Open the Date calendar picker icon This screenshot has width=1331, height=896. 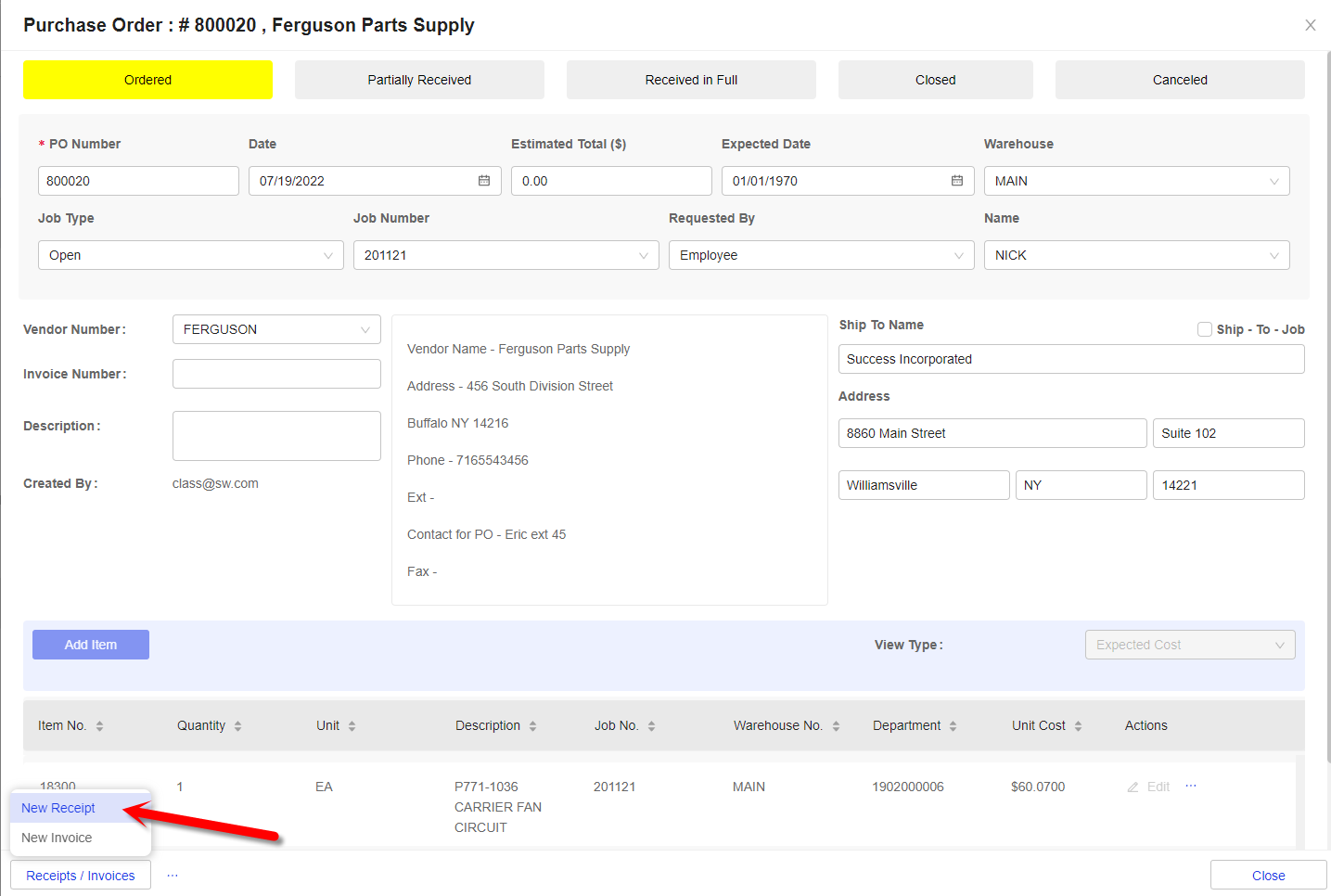484,181
